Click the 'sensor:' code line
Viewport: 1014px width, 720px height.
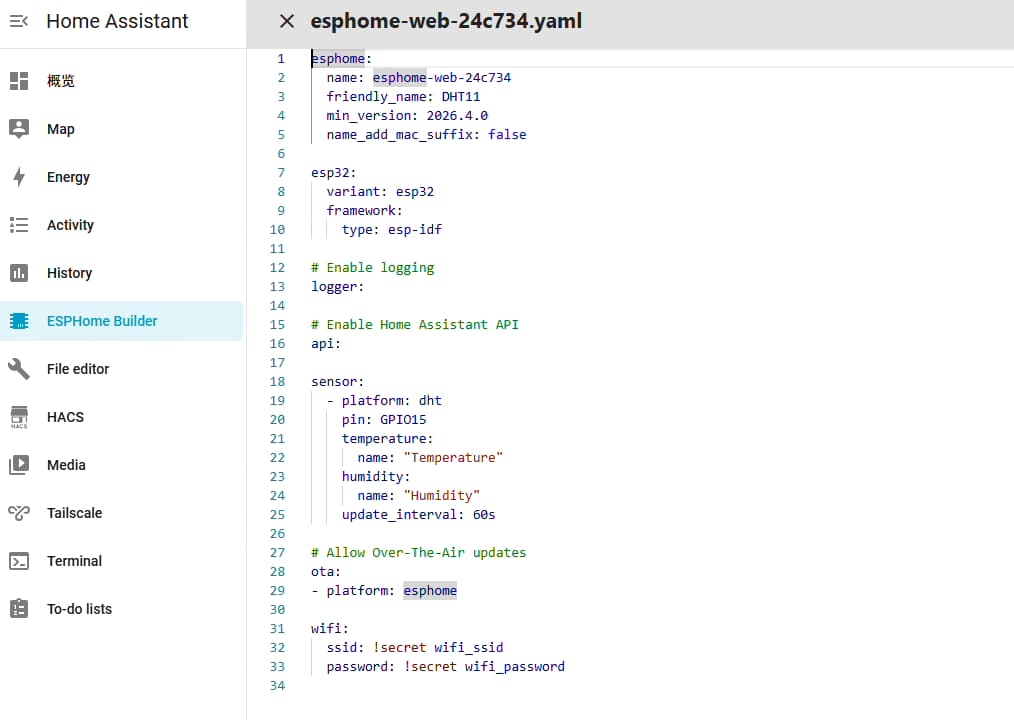[338, 382]
